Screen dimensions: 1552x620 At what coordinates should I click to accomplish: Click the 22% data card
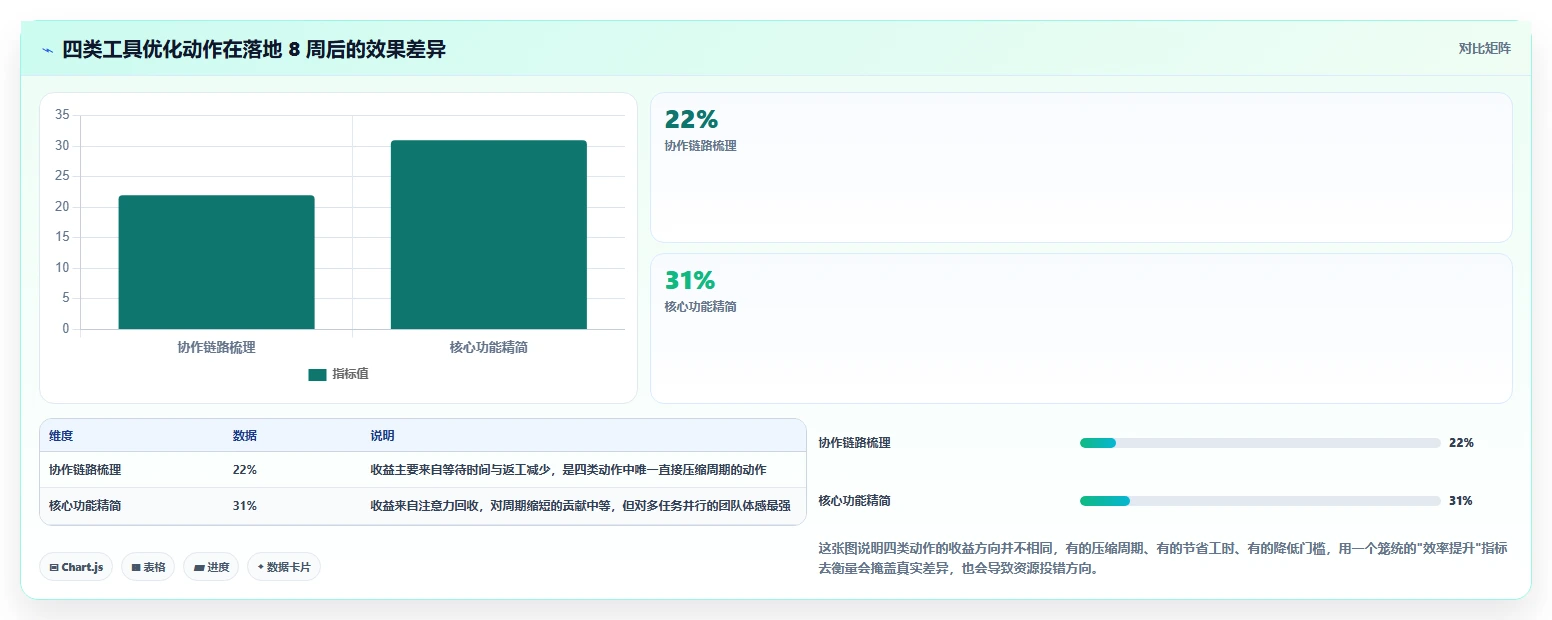click(1081, 167)
